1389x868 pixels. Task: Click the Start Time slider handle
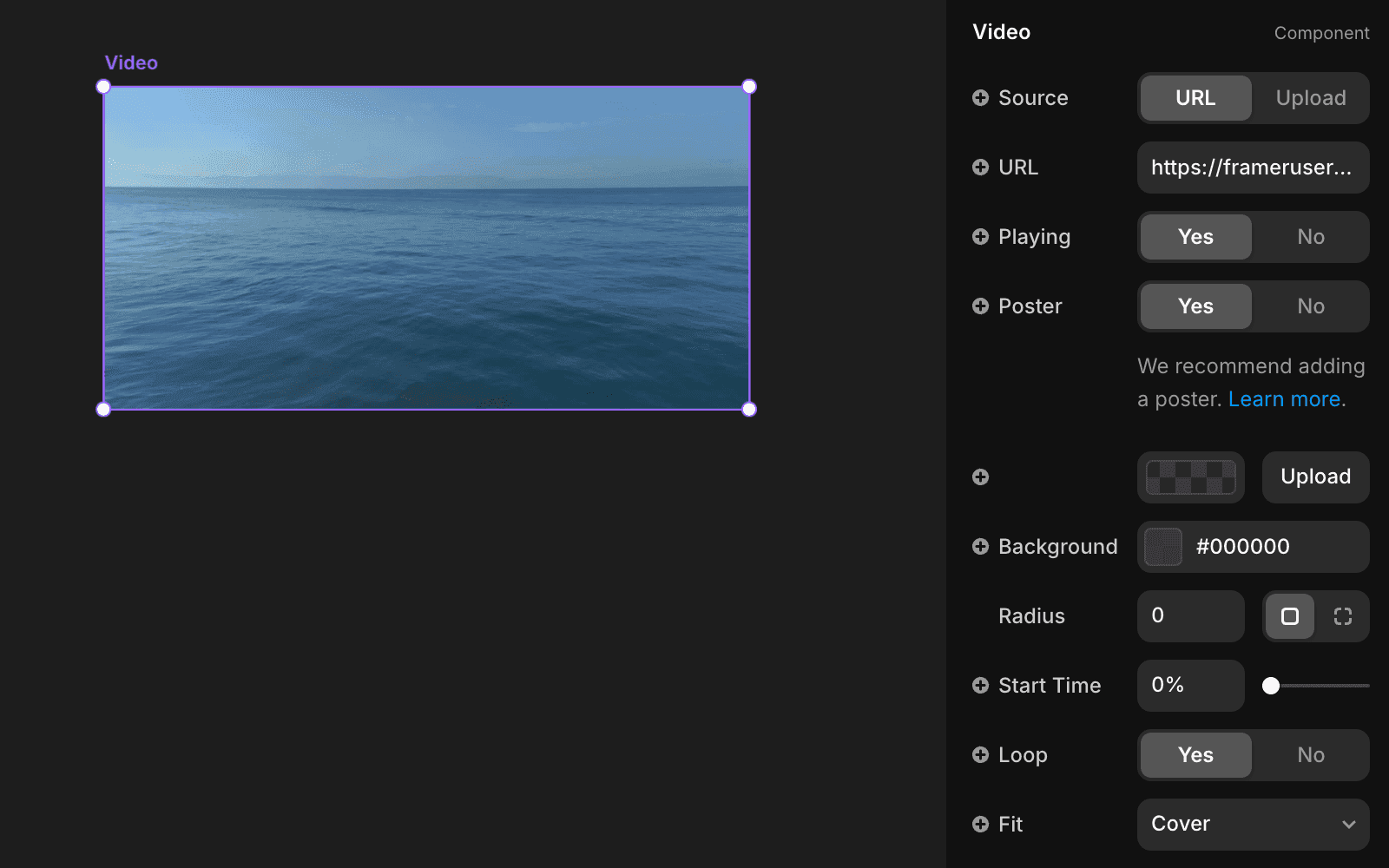pyautogui.click(x=1271, y=686)
